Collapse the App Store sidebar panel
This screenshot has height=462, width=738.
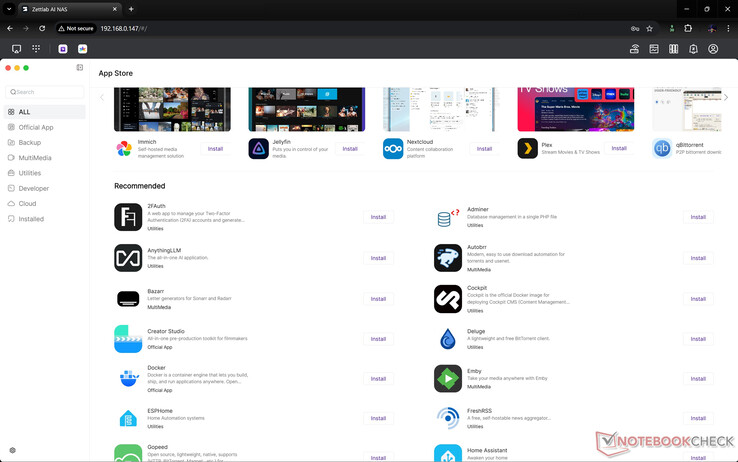(80, 68)
